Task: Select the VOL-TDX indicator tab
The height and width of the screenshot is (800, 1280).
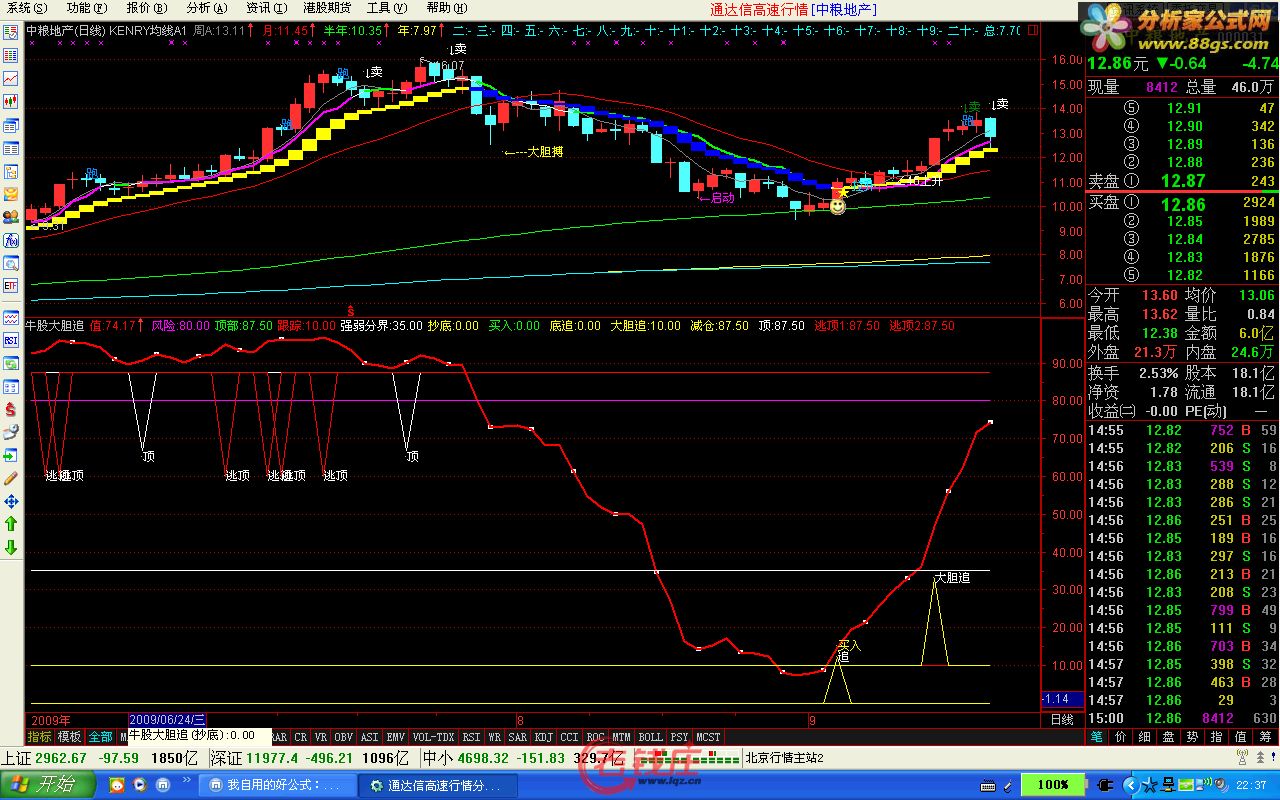Action: tap(433, 736)
